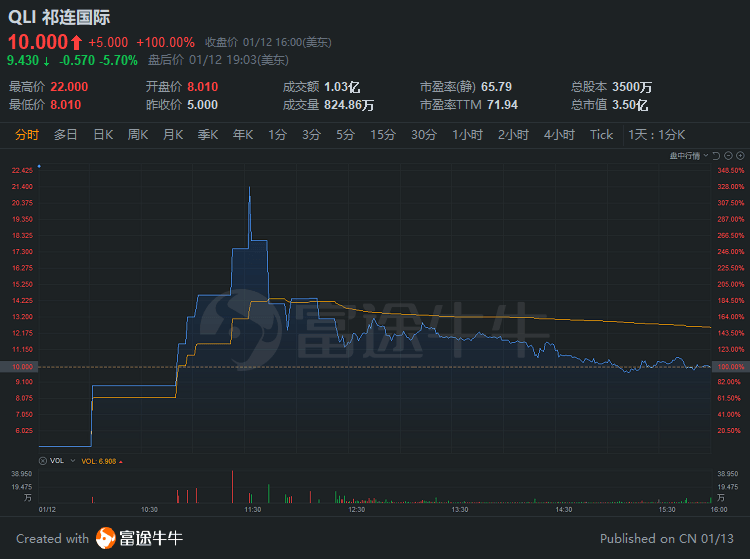Viewport: 750px width, 559px height.
Task: Switch to the 分时 intraday tab
Action: click(26, 135)
